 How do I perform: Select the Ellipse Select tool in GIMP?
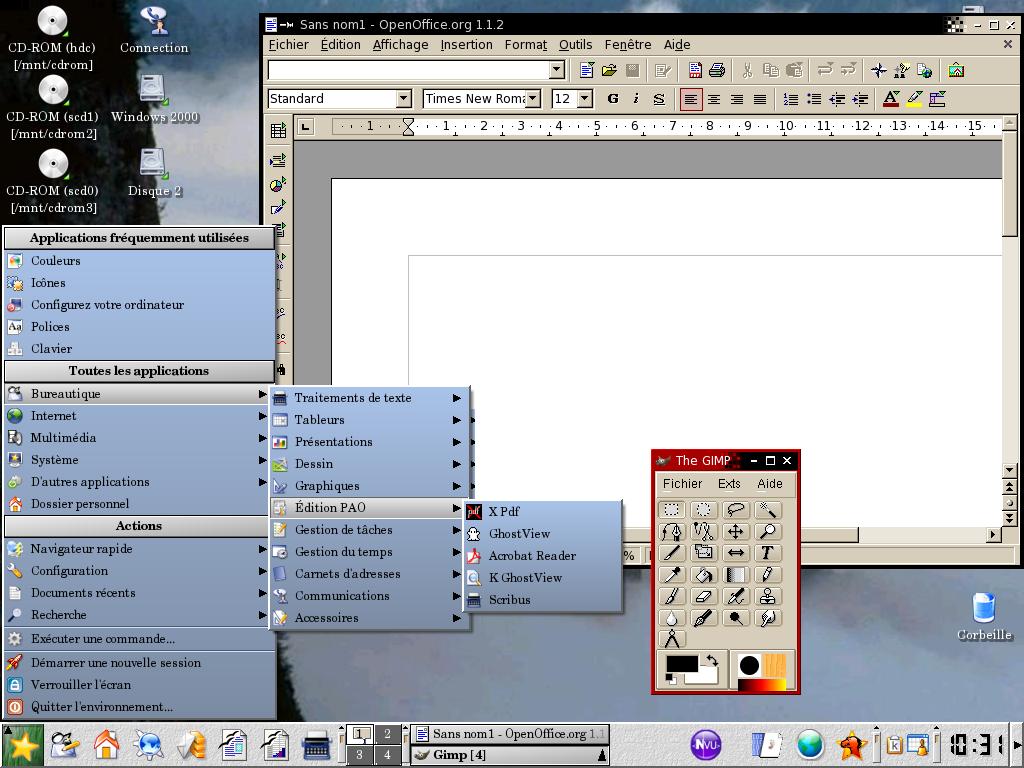[703, 509]
